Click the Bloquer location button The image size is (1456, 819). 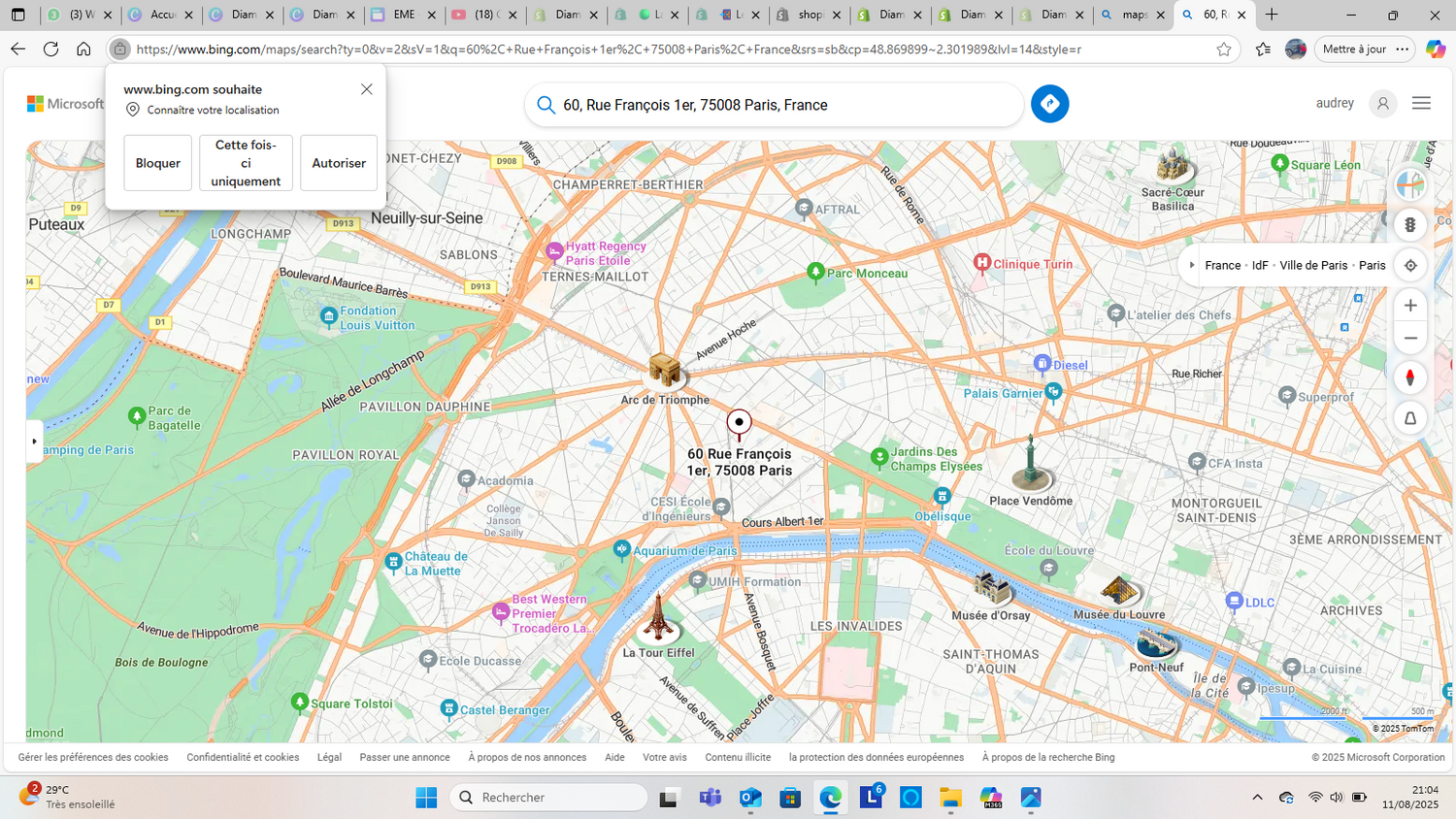[157, 163]
